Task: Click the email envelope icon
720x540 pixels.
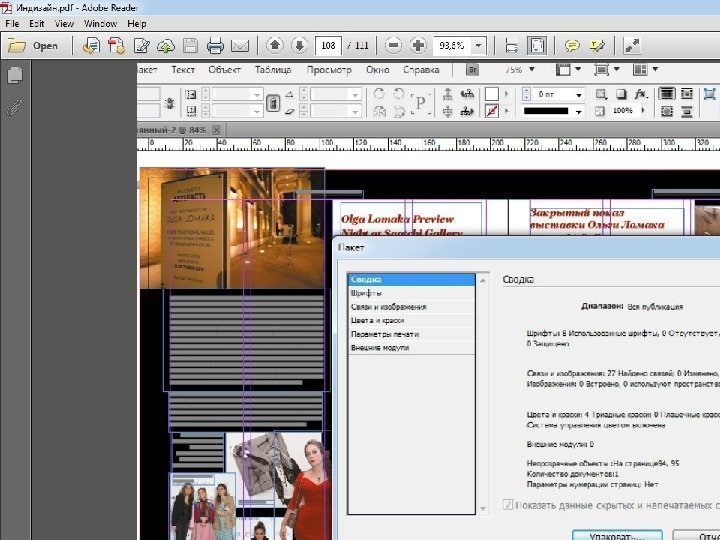Action: [240, 46]
